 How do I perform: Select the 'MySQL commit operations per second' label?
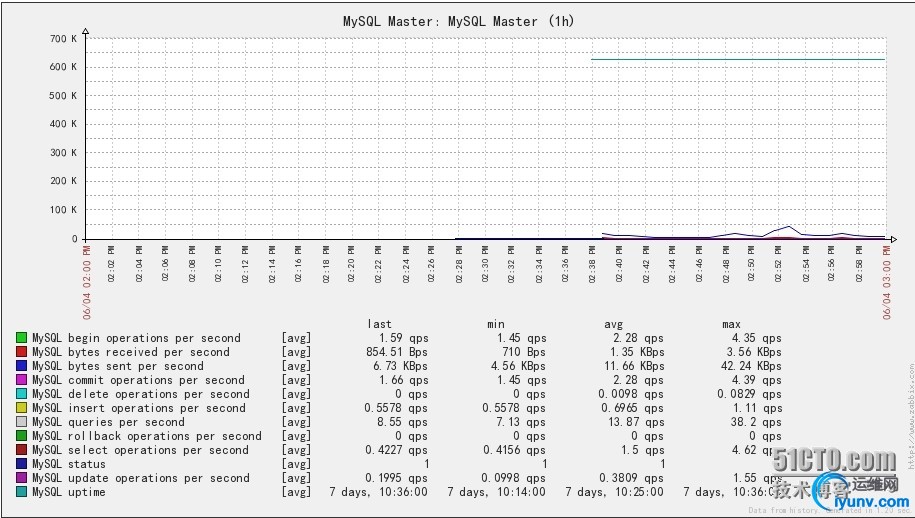[138, 380]
